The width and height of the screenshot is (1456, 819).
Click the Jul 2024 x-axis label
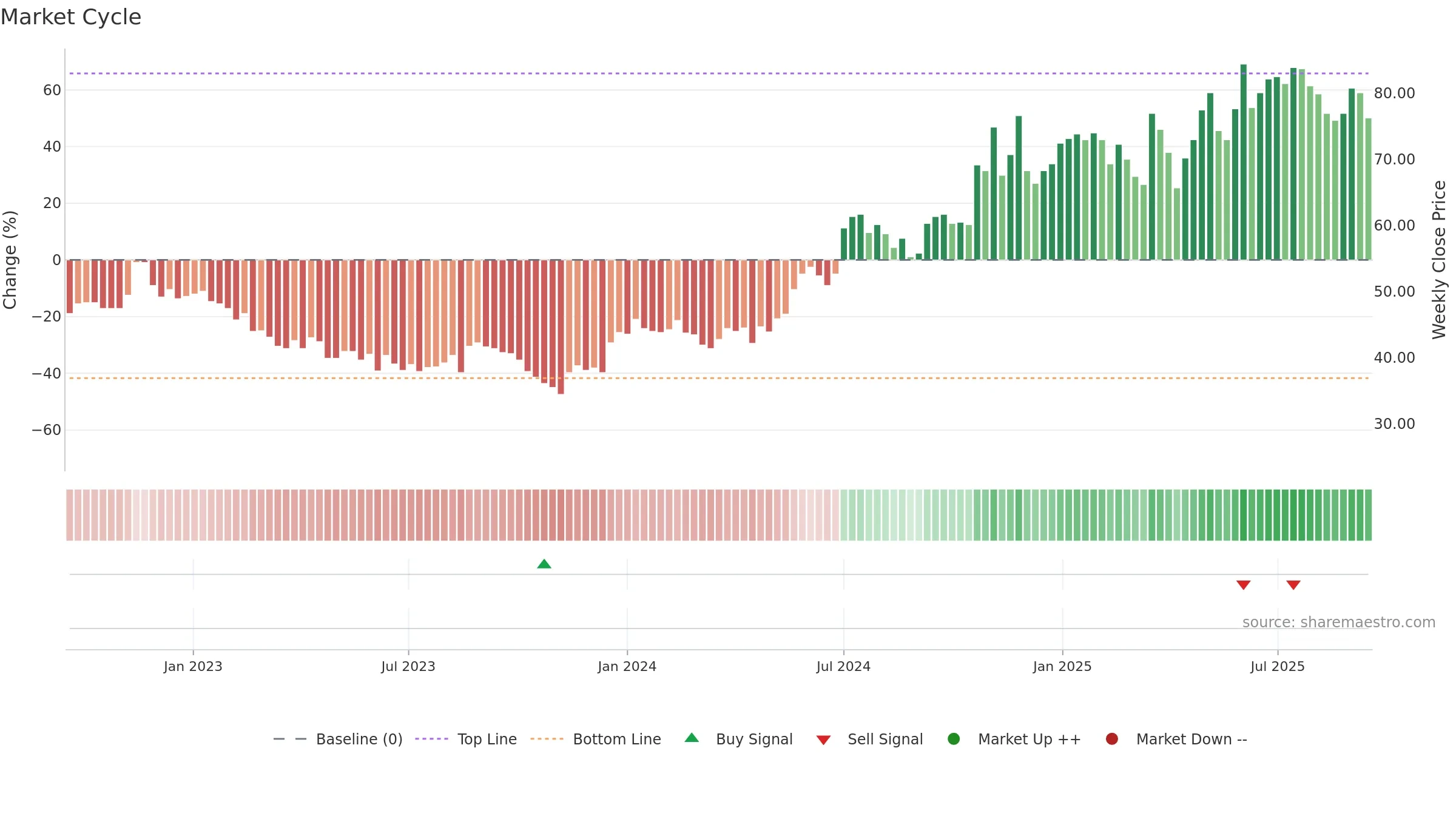(843, 667)
